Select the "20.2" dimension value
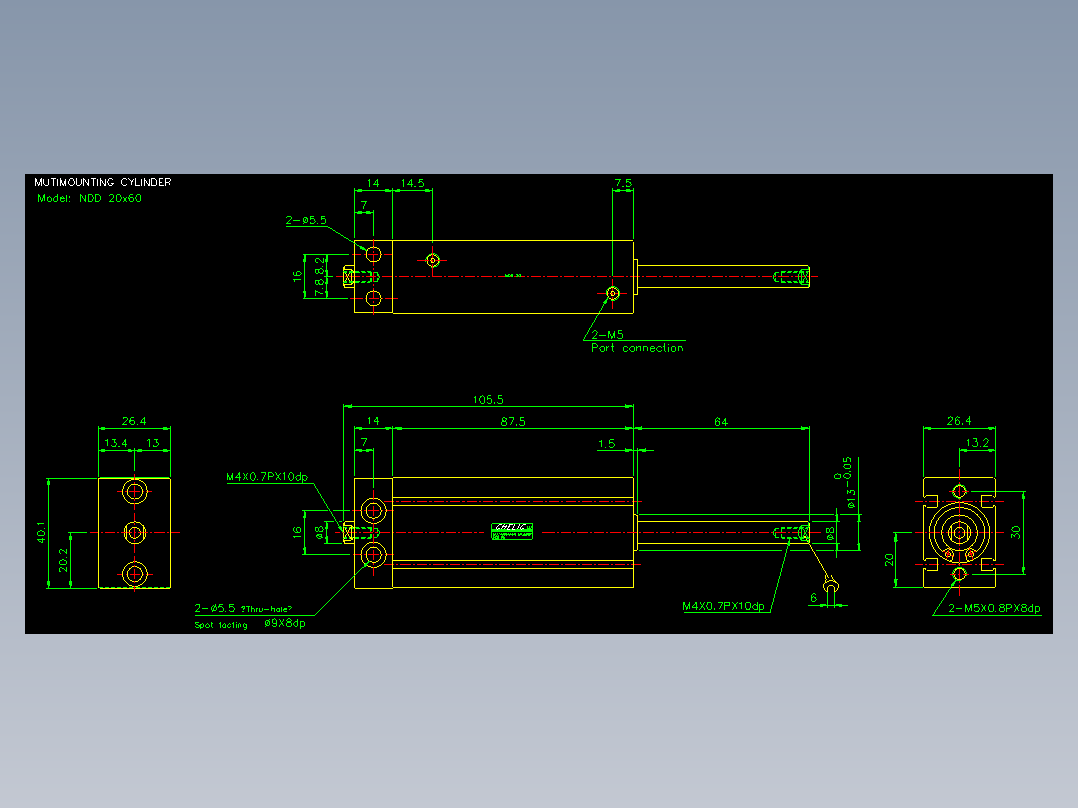 click(63, 560)
